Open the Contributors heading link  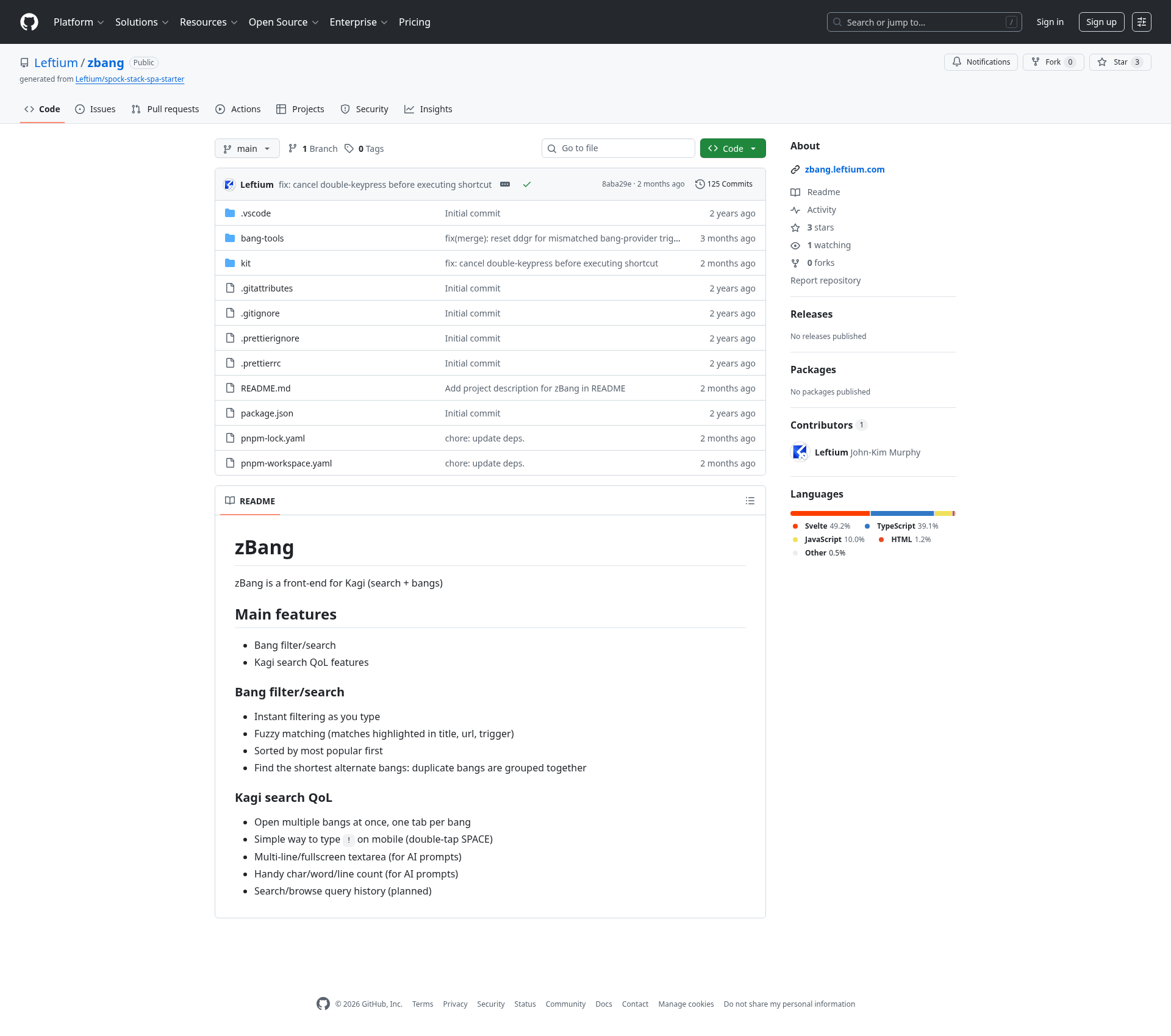(x=828, y=425)
